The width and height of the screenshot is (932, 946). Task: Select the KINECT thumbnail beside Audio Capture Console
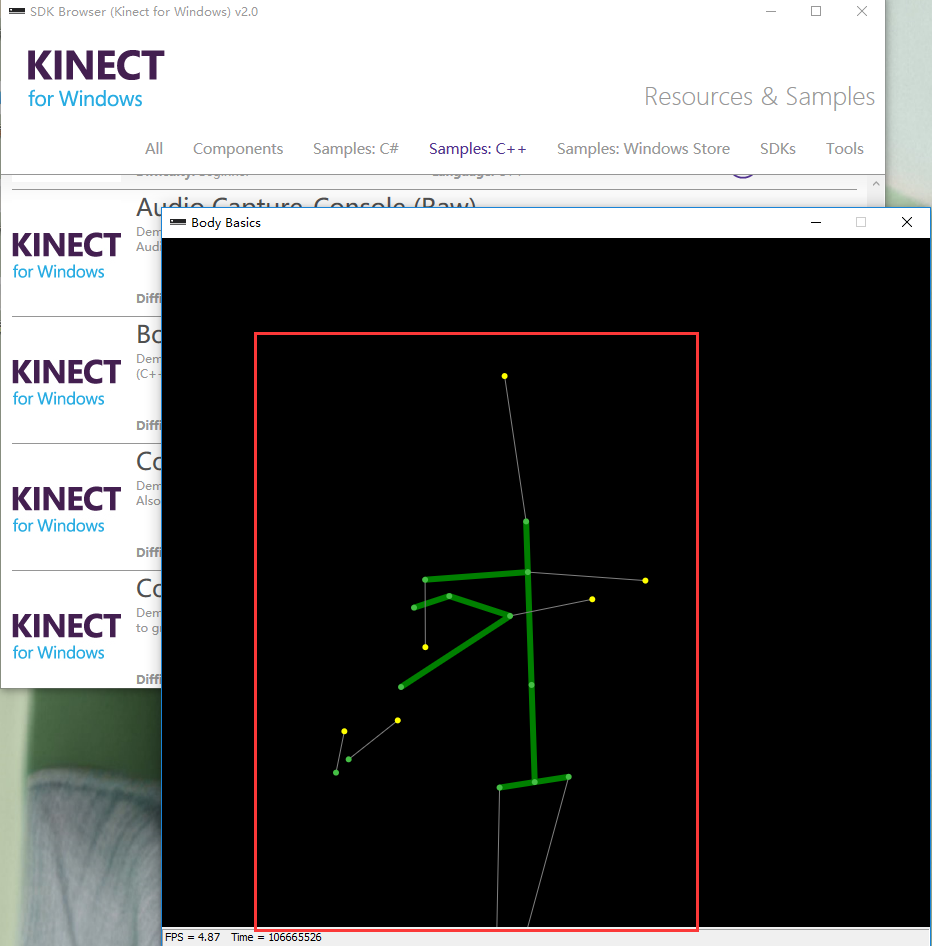click(x=65, y=255)
